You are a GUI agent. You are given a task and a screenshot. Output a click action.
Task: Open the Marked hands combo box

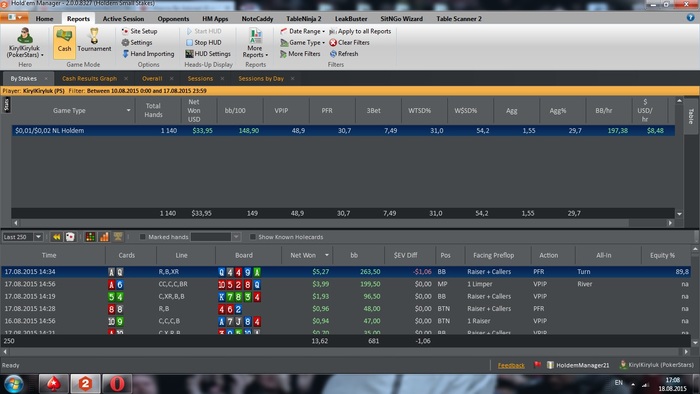click(x=216, y=237)
